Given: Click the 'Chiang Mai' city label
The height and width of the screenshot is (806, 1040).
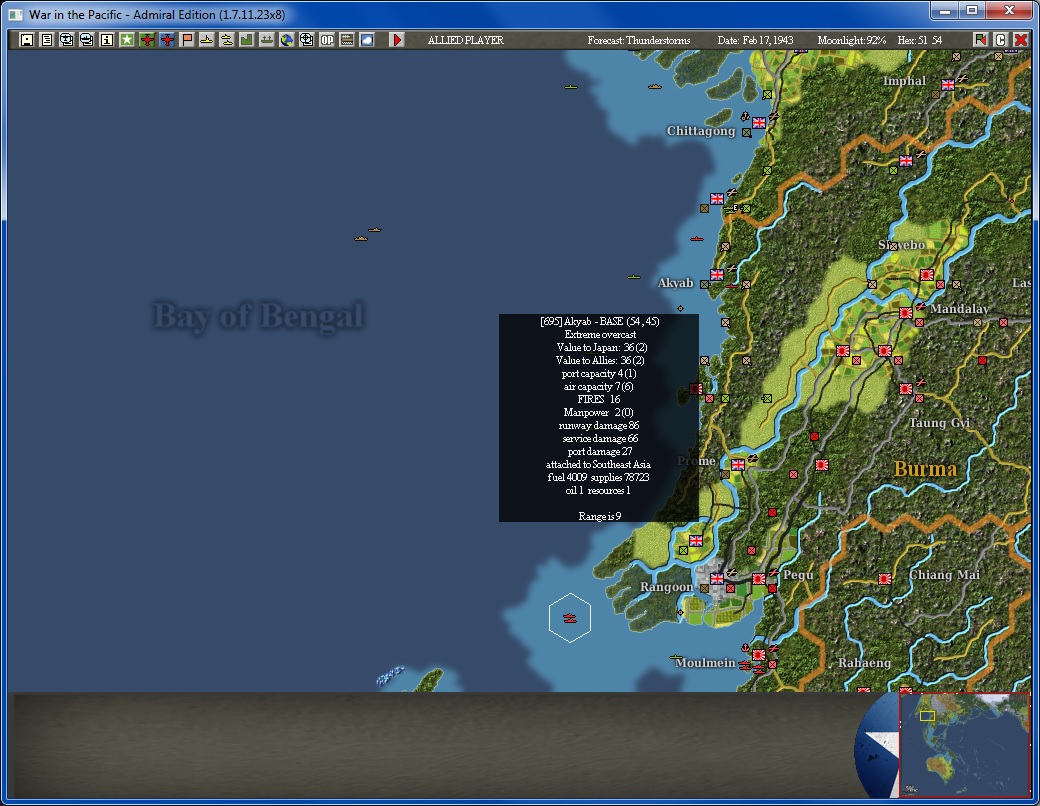Looking at the screenshot, I should click(x=944, y=574).
